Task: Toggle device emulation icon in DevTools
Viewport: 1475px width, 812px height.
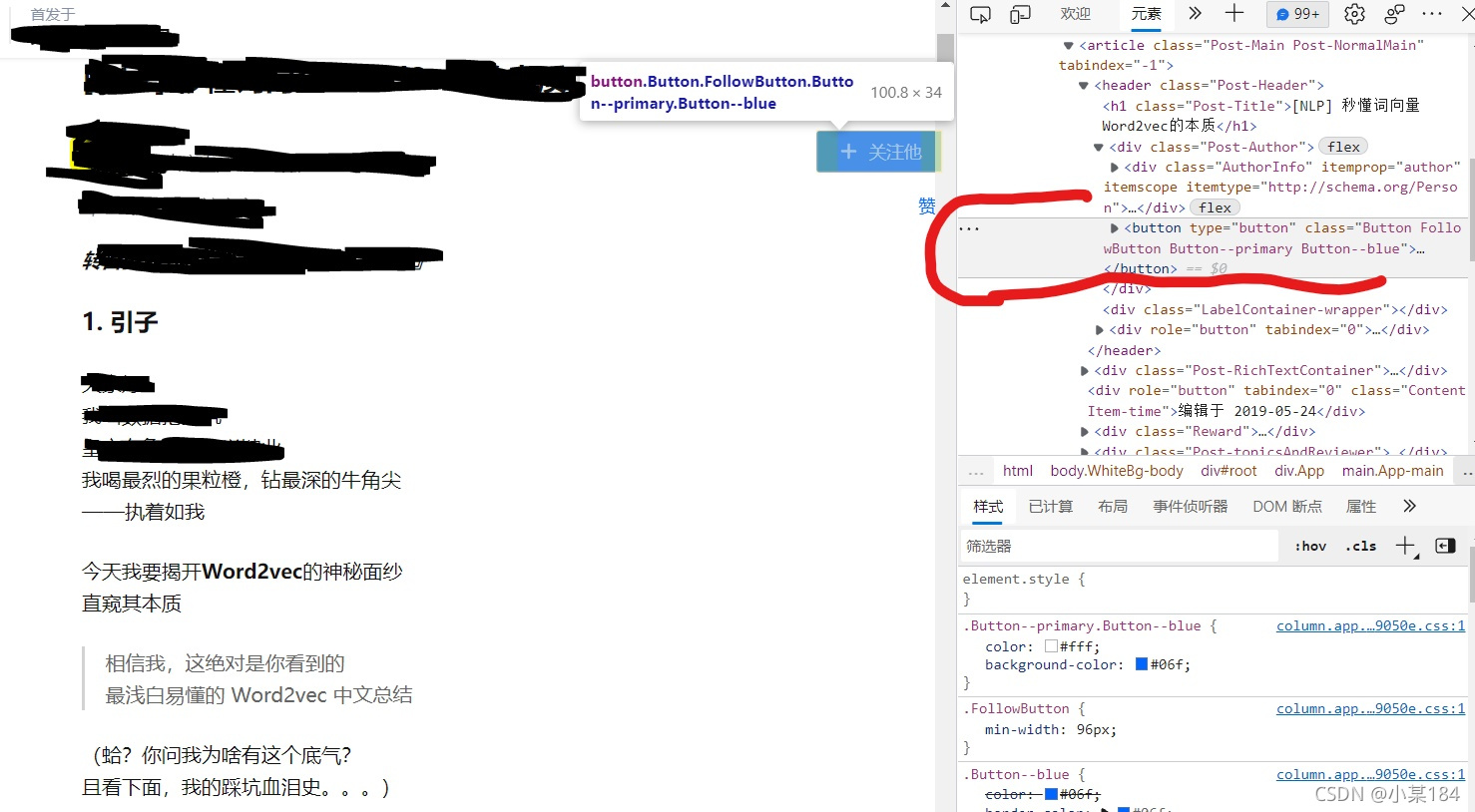Action: (1020, 14)
